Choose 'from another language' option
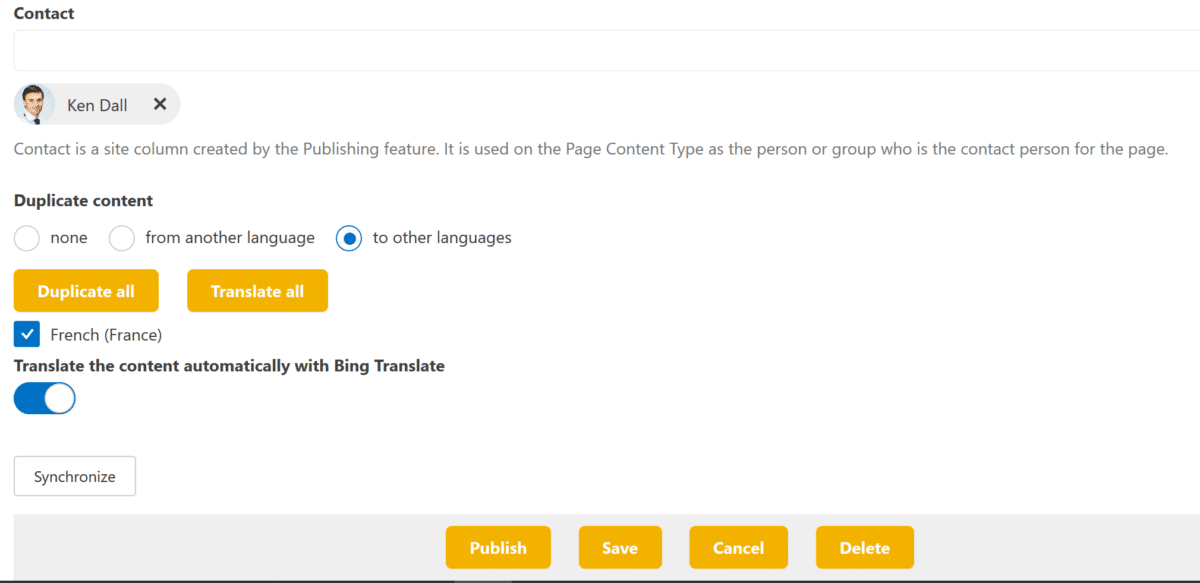 tap(121, 238)
